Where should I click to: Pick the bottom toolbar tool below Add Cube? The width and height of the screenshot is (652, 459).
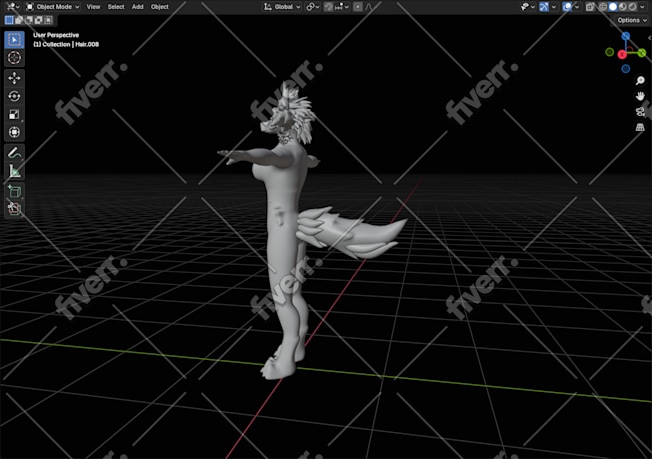(15, 209)
